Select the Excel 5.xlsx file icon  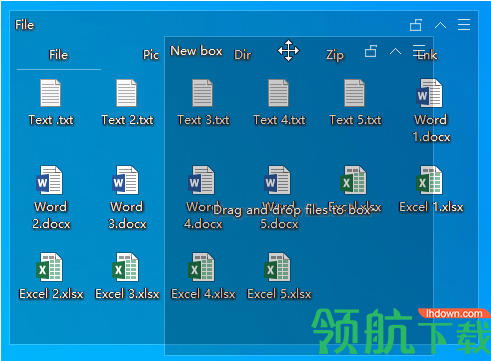point(277,267)
